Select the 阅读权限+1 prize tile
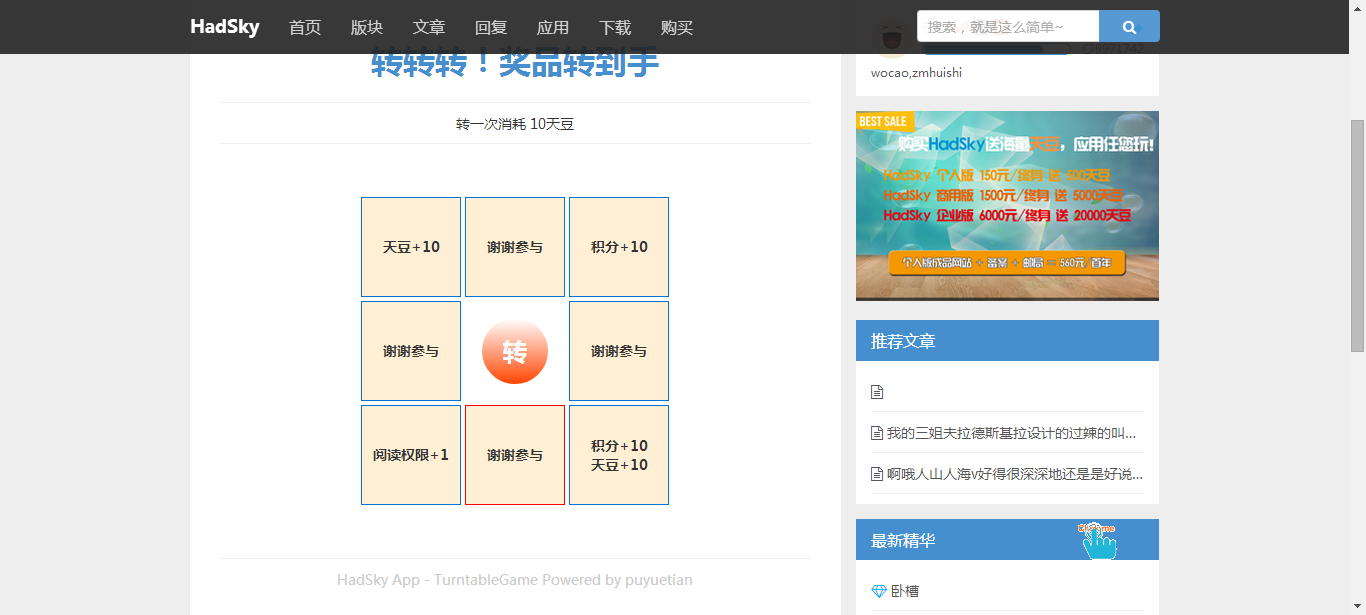This screenshot has height=615, width=1366. coord(411,455)
